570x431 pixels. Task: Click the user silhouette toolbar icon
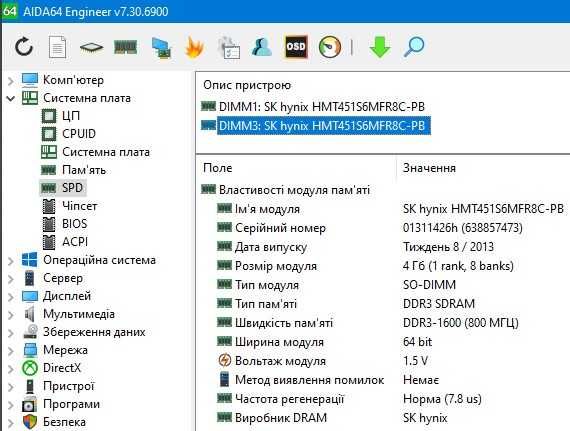coord(261,47)
